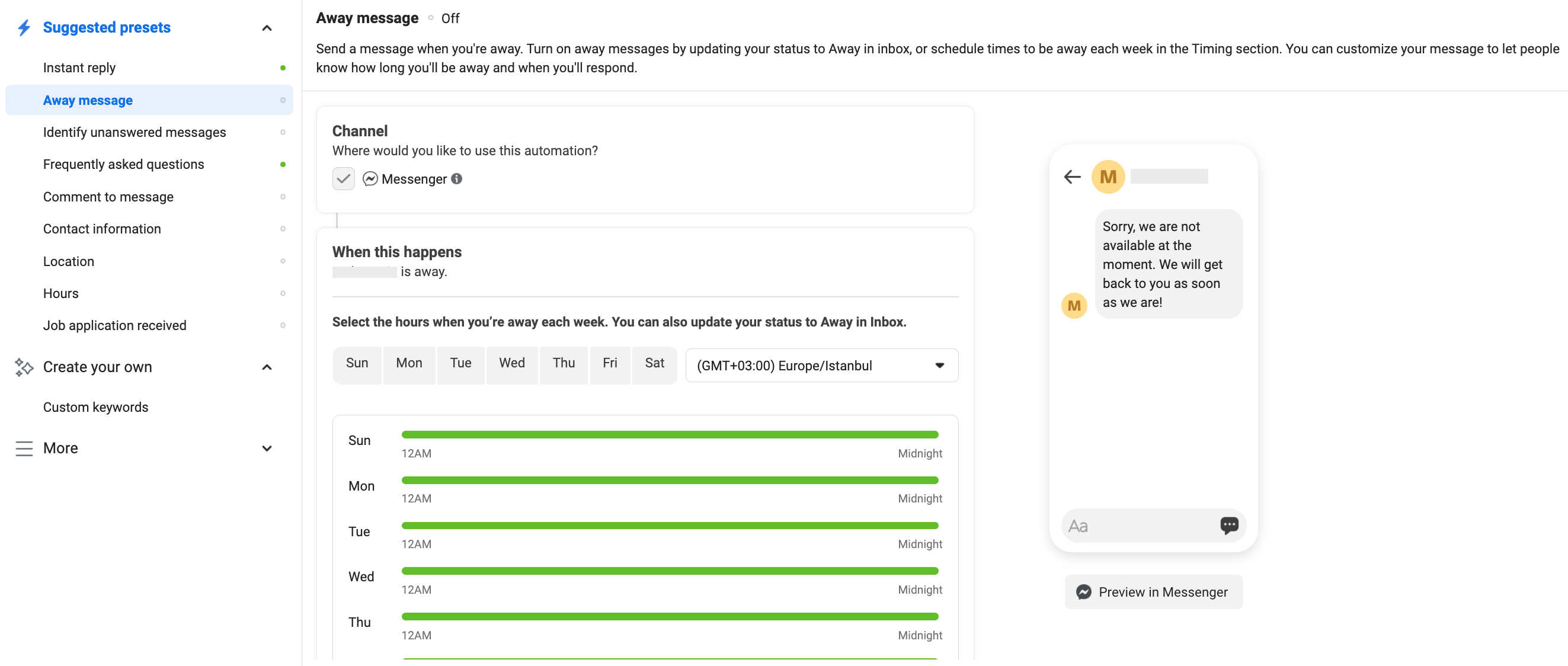Image resolution: width=1568 pixels, height=666 pixels.
Task: Click the away message bubble text in the preview
Action: pyautogui.click(x=1162, y=264)
